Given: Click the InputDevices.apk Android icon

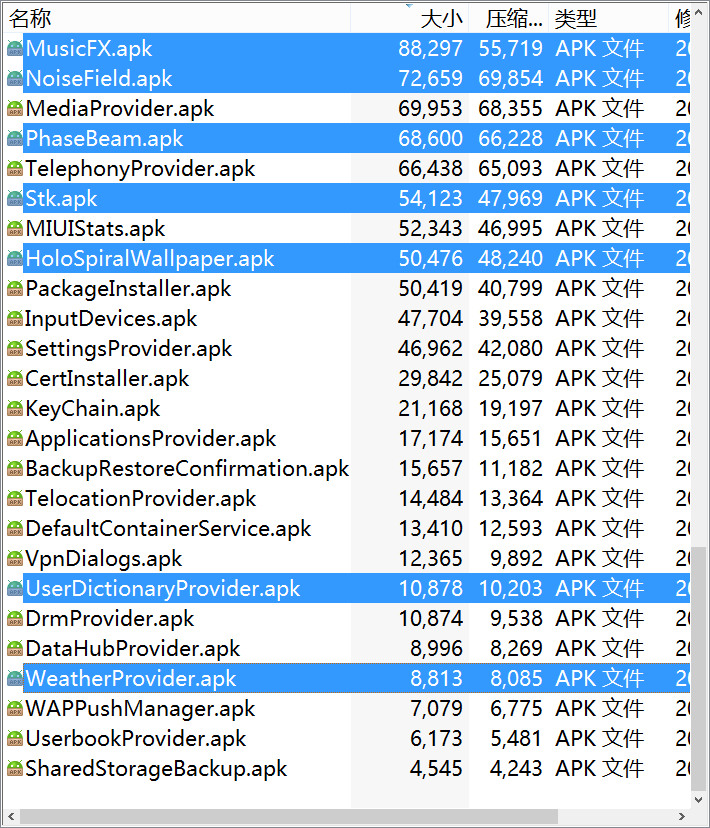Looking at the screenshot, I should coord(15,319).
